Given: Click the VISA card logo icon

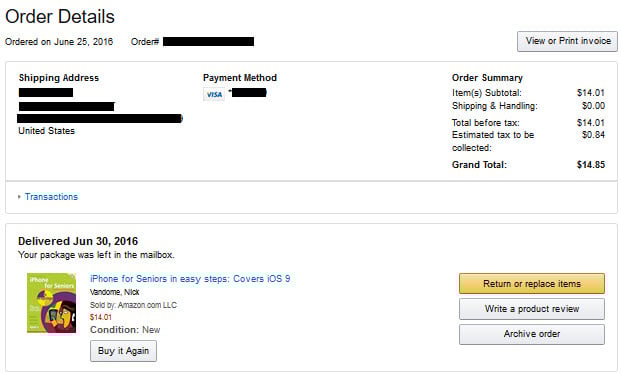Looking at the screenshot, I should (x=214, y=94).
